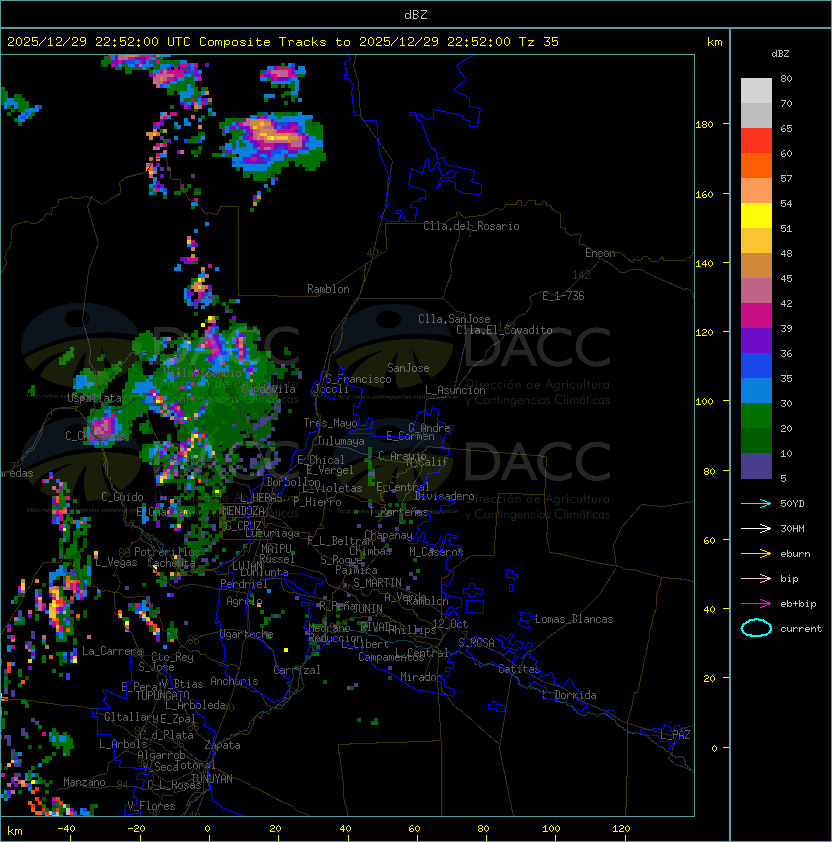Click the 'Catitas' map label
832x842 pixels.
click(x=519, y=669)
